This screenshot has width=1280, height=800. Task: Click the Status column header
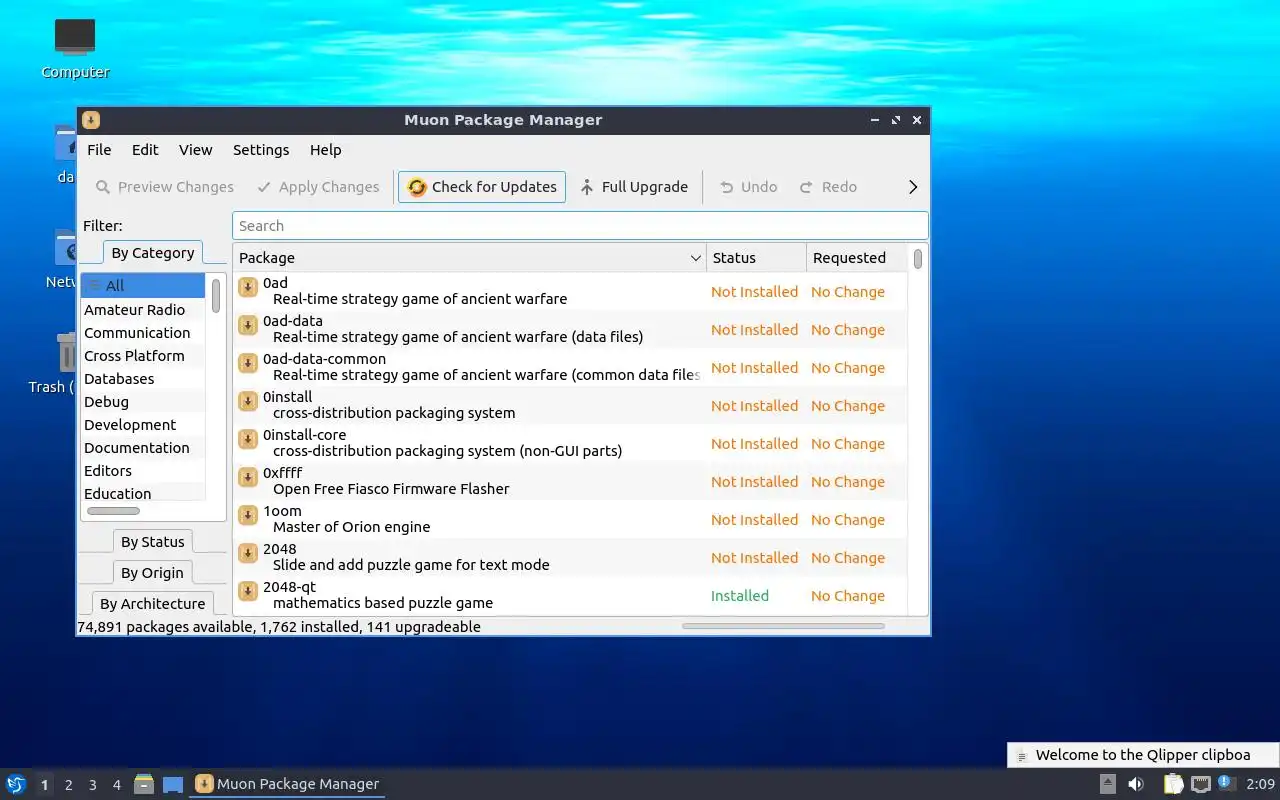(756, 258)
